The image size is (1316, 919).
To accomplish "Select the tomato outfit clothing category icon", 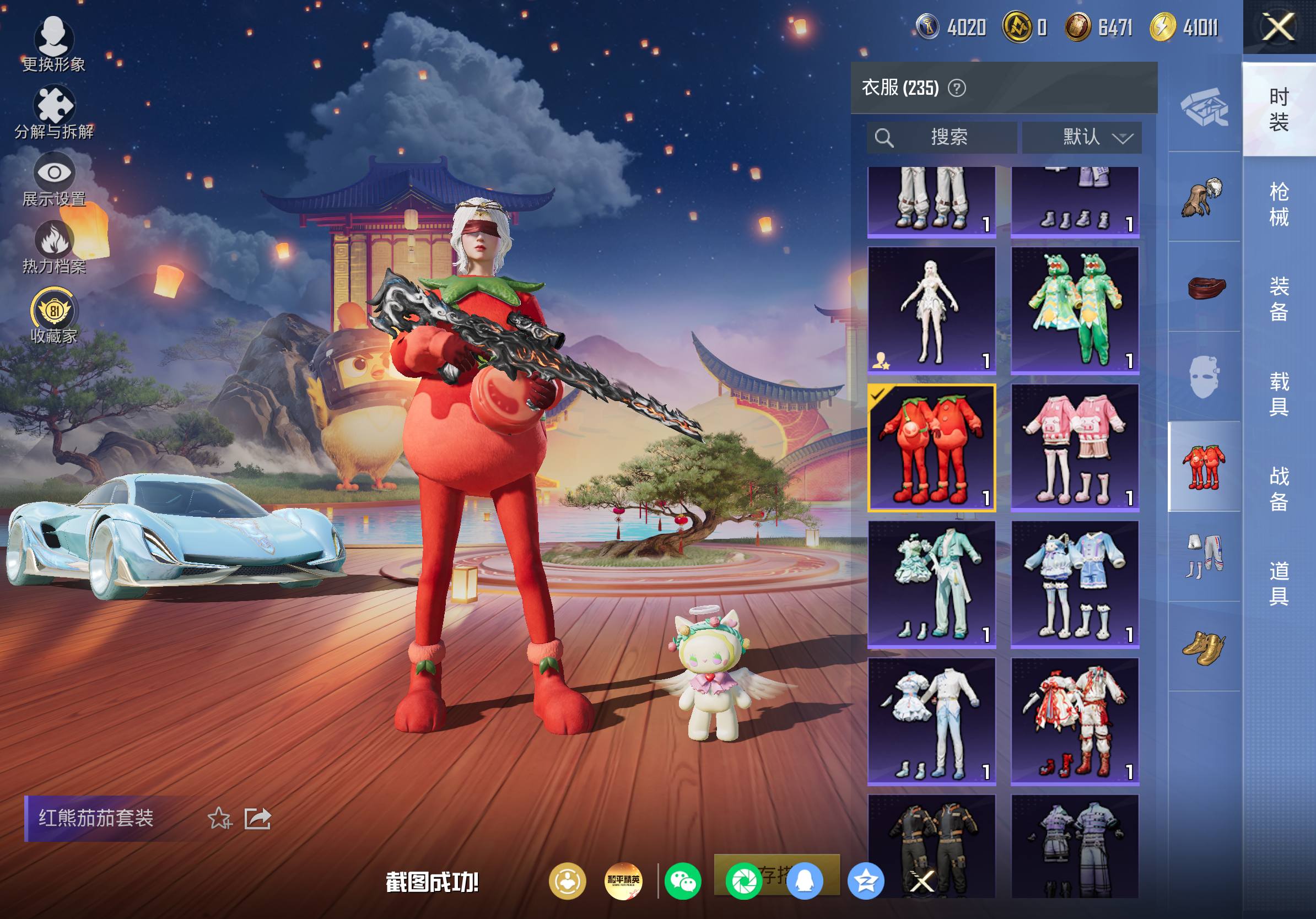I will coord(1204,466).
